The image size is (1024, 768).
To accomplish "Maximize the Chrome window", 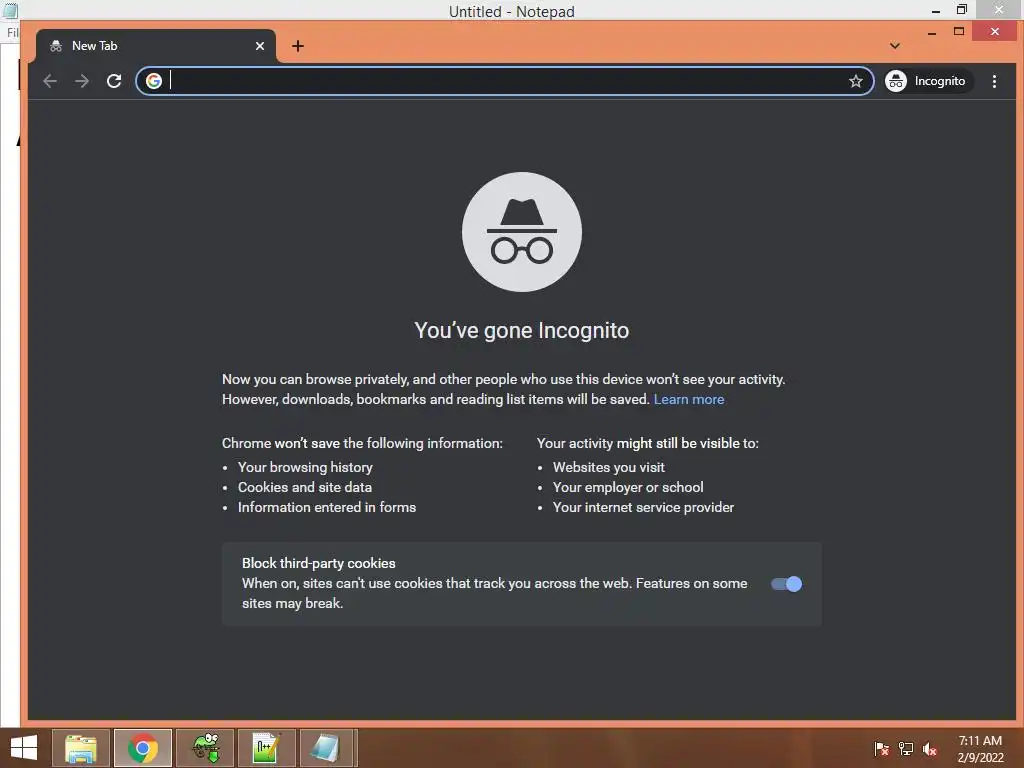I will pyautogui.click(x=959, y=31).
